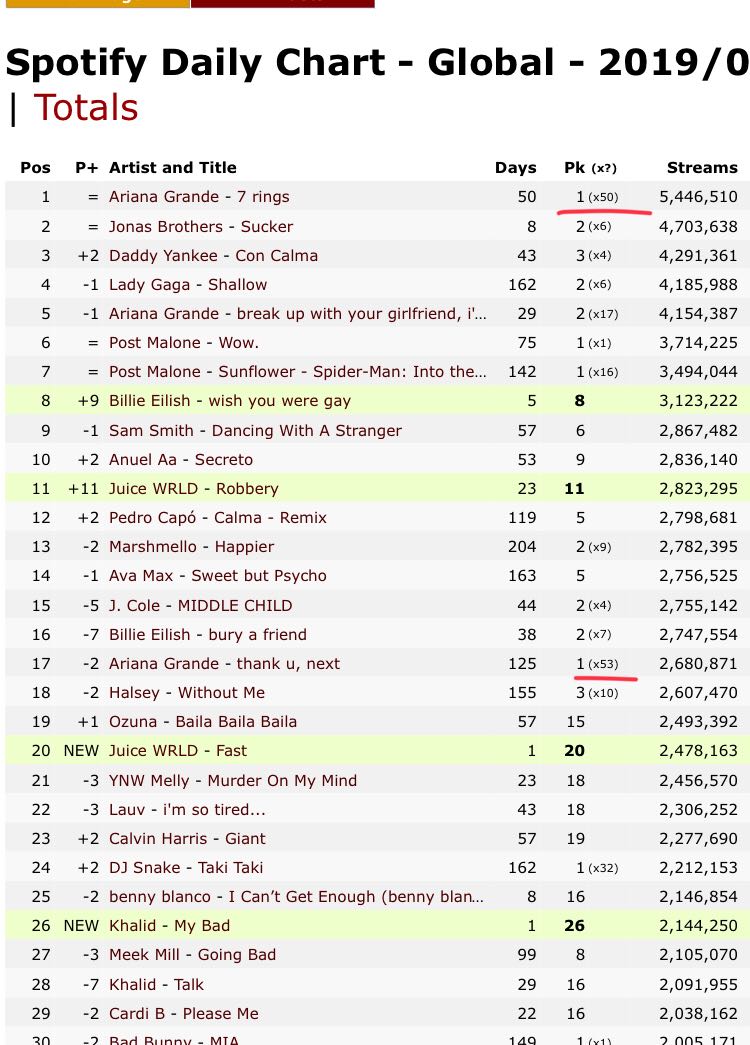Image resolution: width=750 pixels, height=1045 pixels.
Task: Open Juice WRLD - Robbery link
Action: [194, 489]
